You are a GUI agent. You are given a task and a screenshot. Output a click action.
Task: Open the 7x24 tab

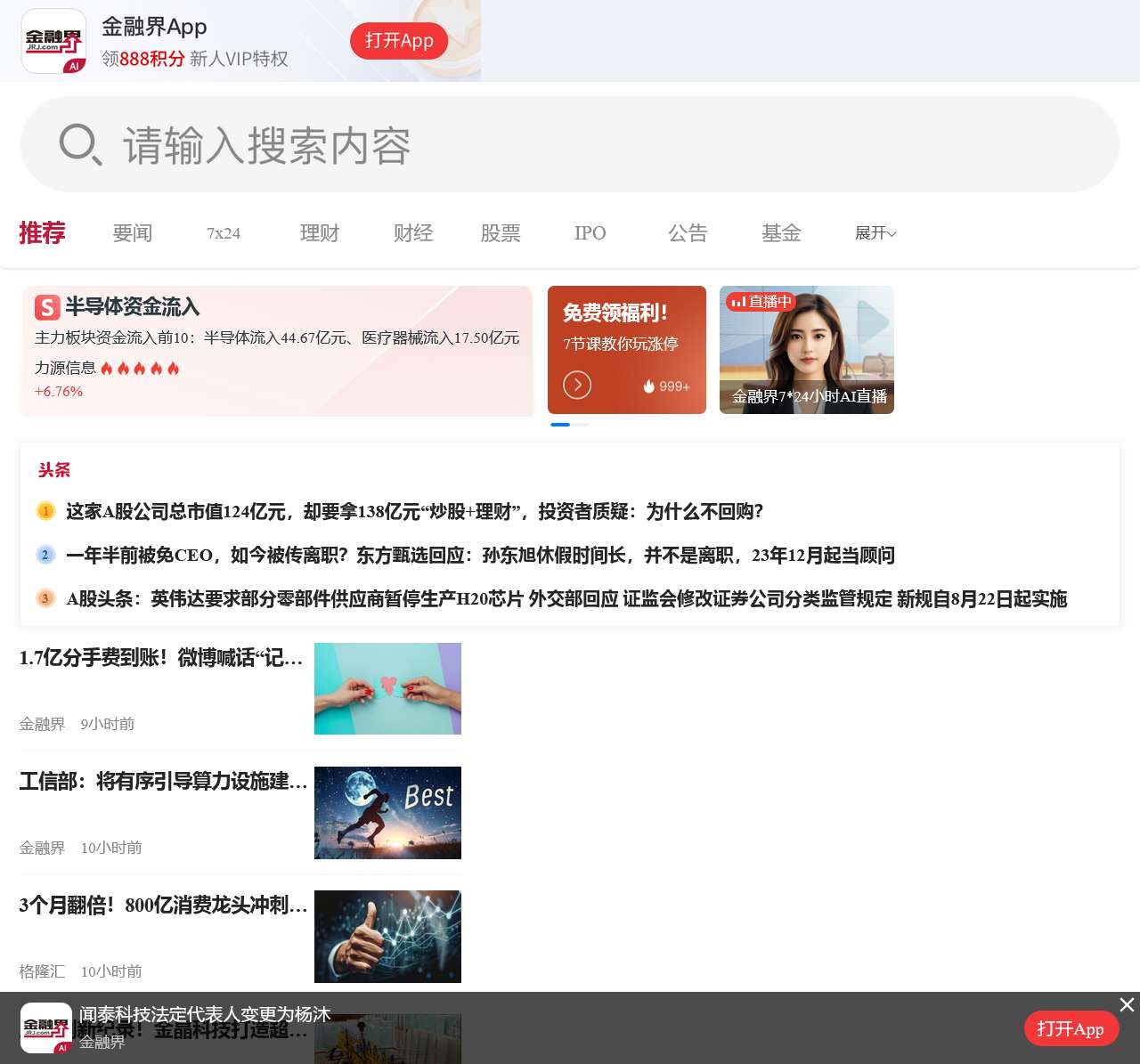(x=224, y=233)
